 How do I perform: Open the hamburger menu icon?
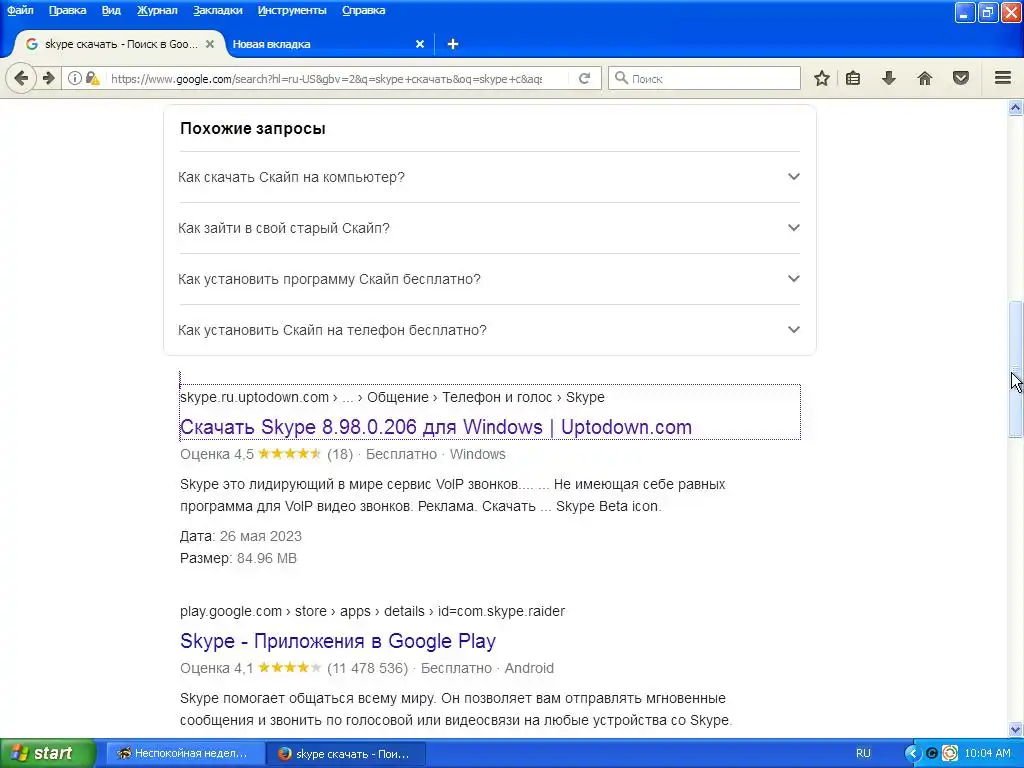point(1003,78)
